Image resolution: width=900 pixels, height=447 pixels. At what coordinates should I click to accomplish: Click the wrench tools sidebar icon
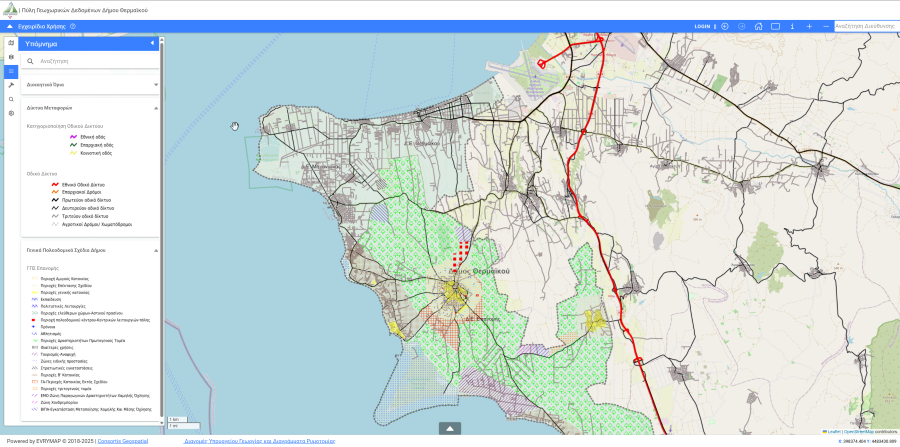11,86
